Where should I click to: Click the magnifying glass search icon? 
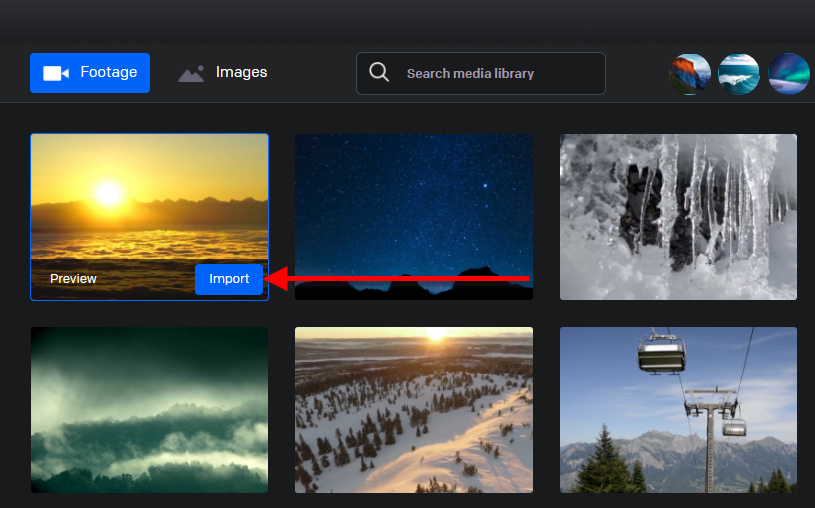click(x=379, y=72)
